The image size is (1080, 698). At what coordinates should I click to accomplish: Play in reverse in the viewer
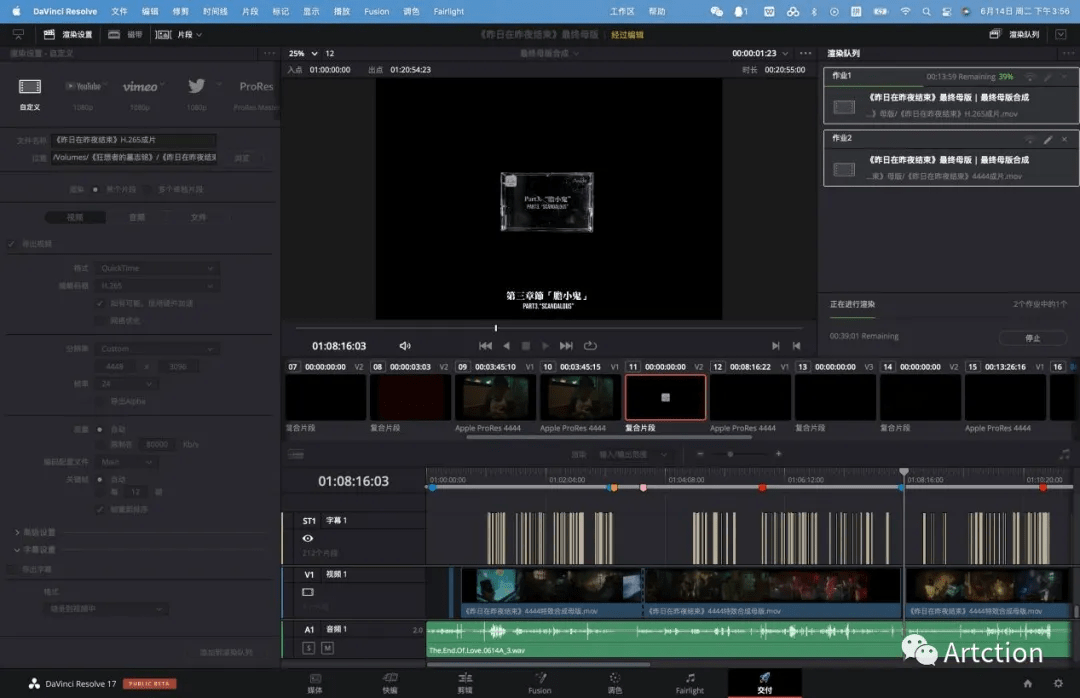[x=507, y=346]
